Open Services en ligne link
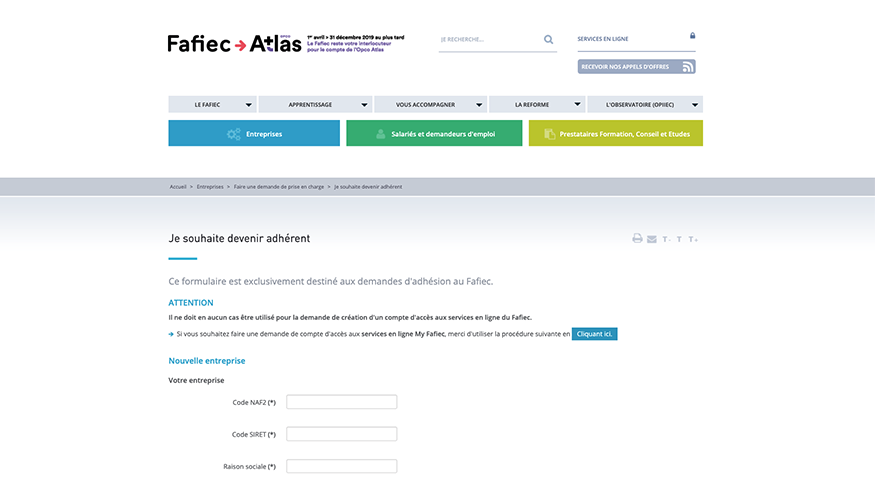The height and width of the screenshot is (490, 875). pos(603,39)
